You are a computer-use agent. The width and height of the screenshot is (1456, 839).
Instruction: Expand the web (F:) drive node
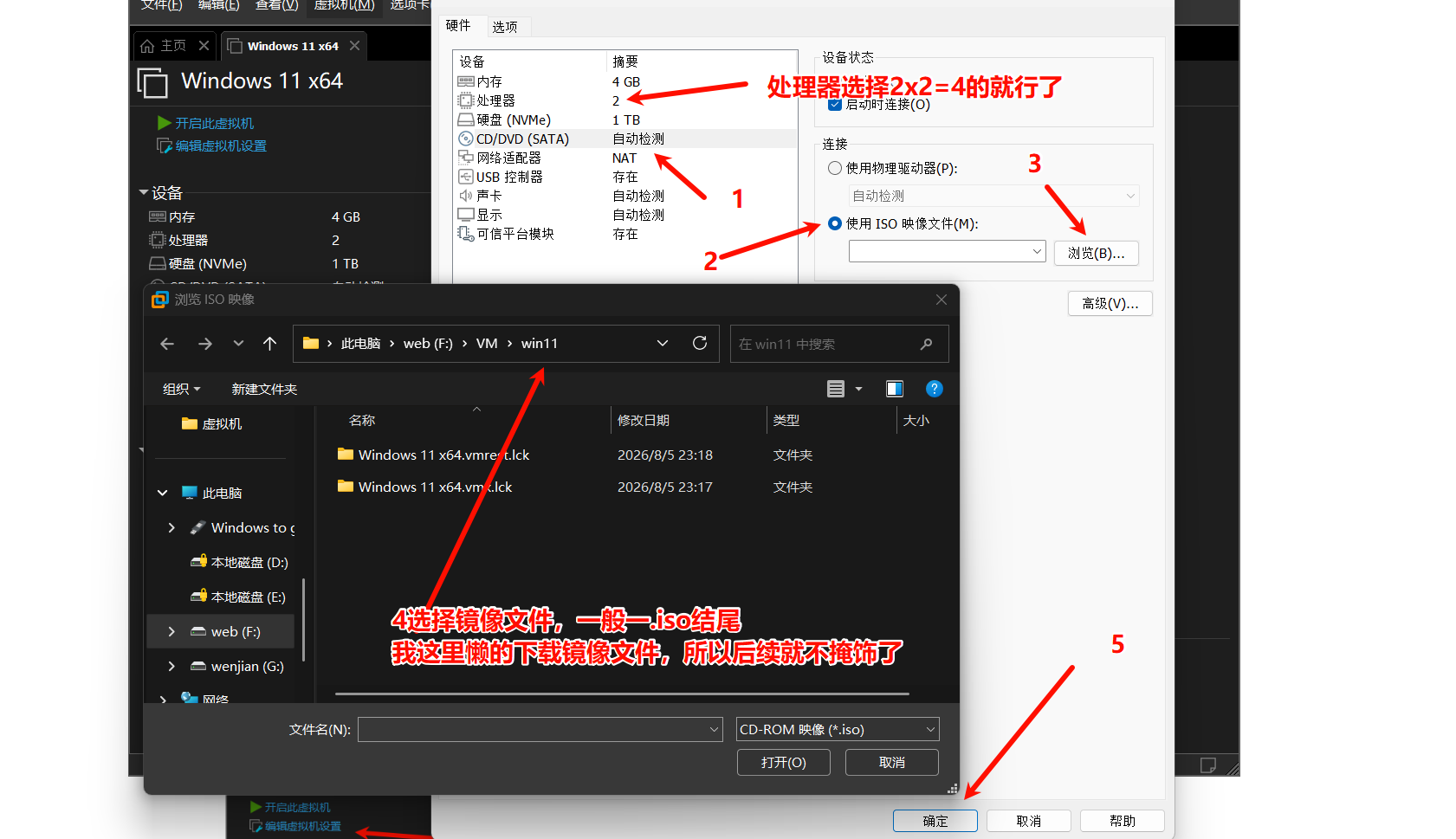point(171,631)
